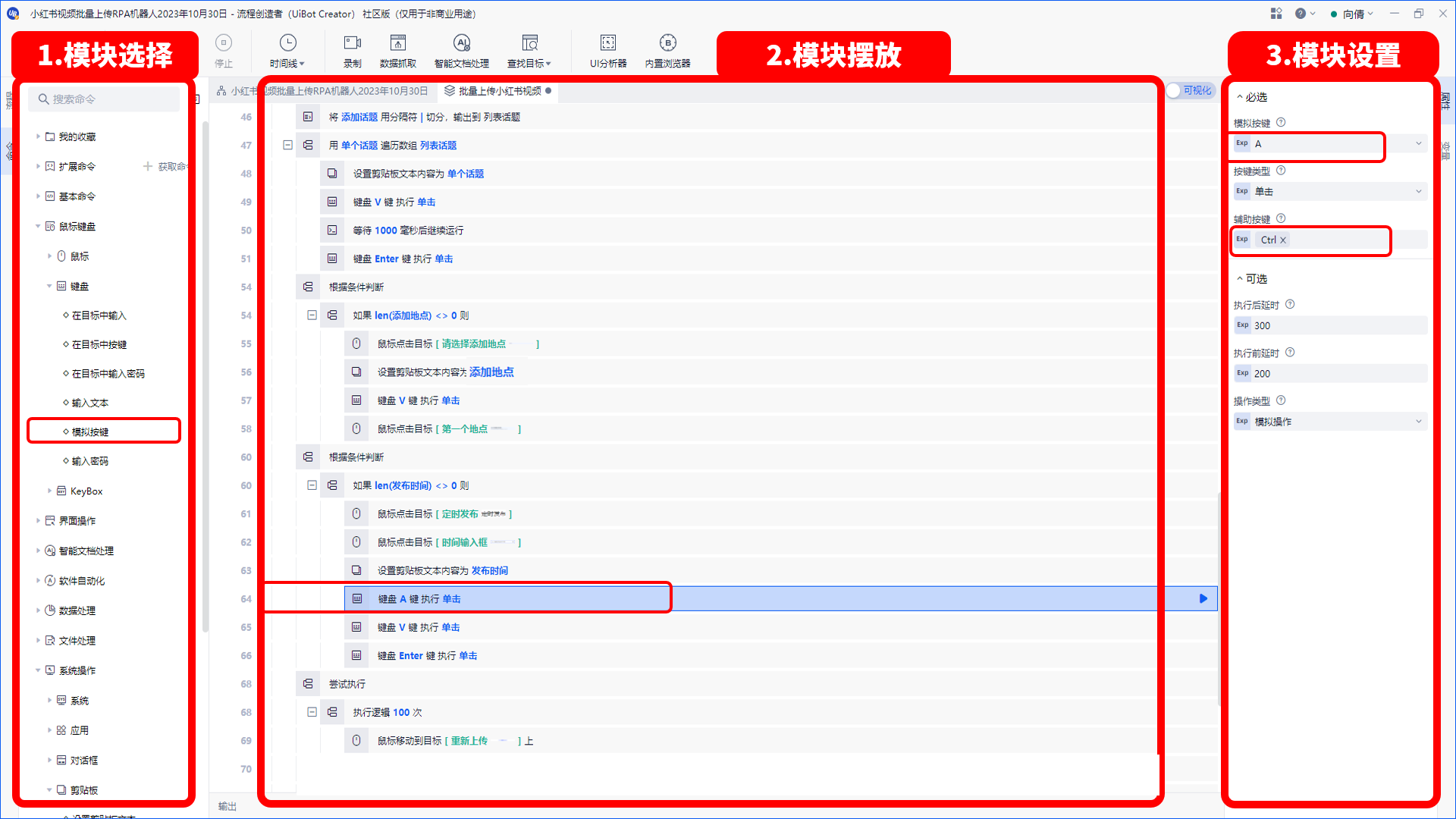Open the 数据抓取 data scraping tool
Viewport: 1456px width, 819px height.
pyautogui.click(x=398, y=50)
